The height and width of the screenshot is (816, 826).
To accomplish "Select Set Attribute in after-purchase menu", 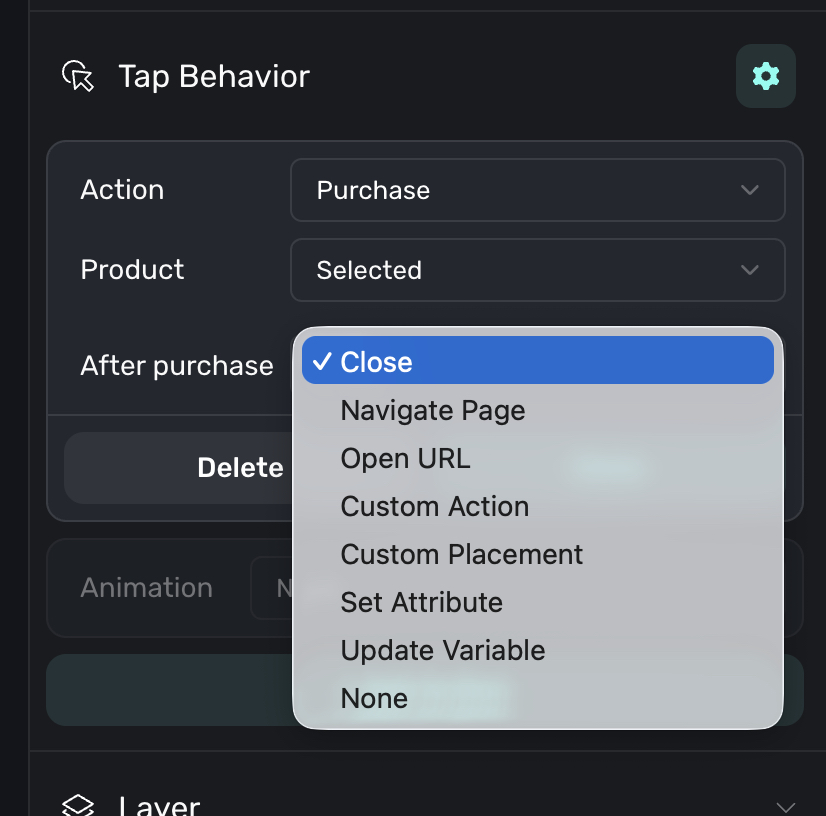I will (x=421, y=602).
